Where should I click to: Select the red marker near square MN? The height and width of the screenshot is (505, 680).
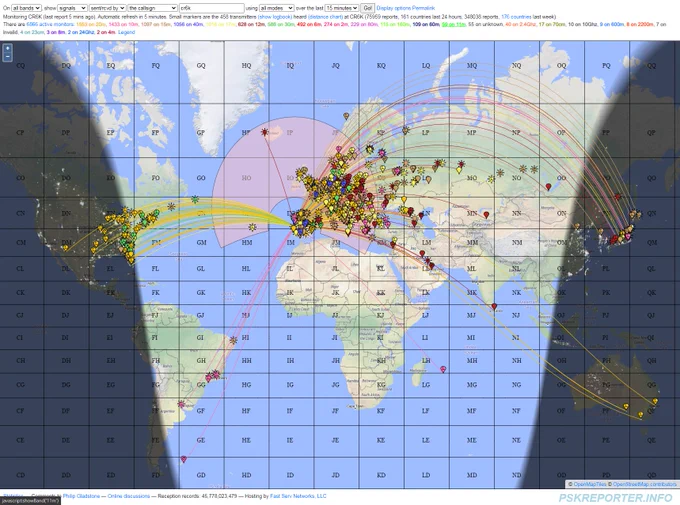[486, 214]
